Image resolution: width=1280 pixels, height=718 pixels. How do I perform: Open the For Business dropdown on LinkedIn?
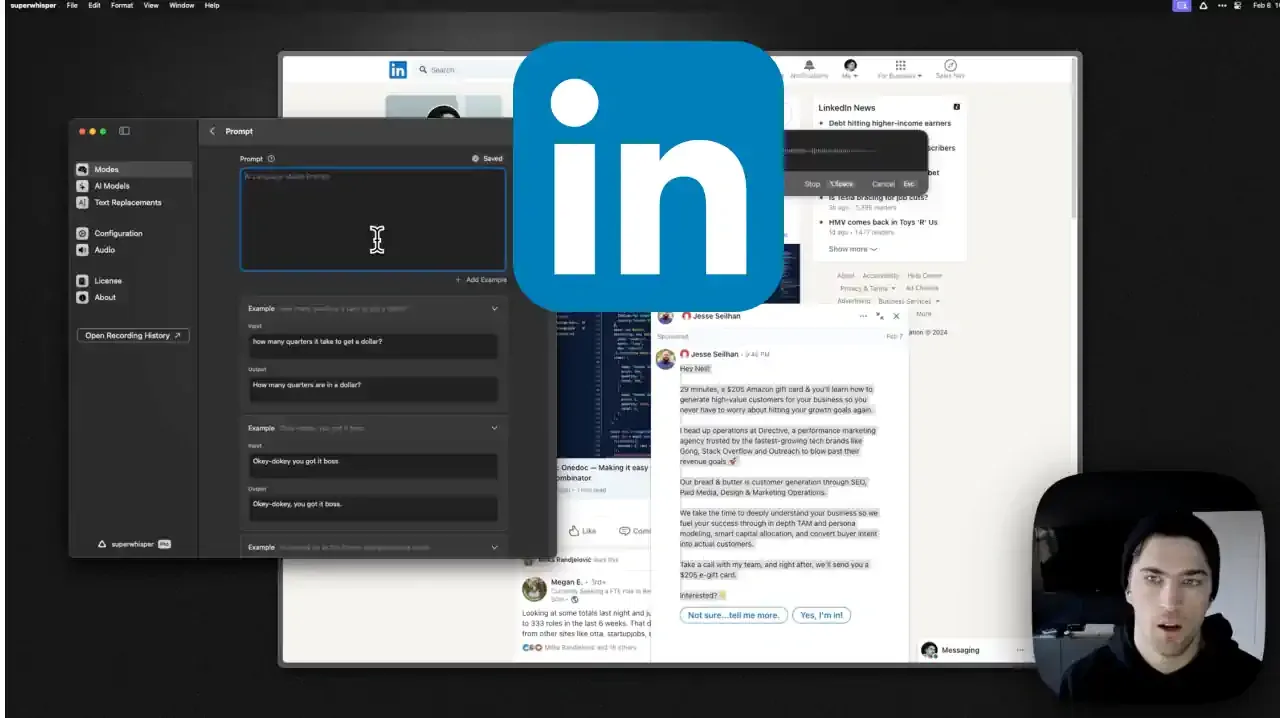[900, 69]
